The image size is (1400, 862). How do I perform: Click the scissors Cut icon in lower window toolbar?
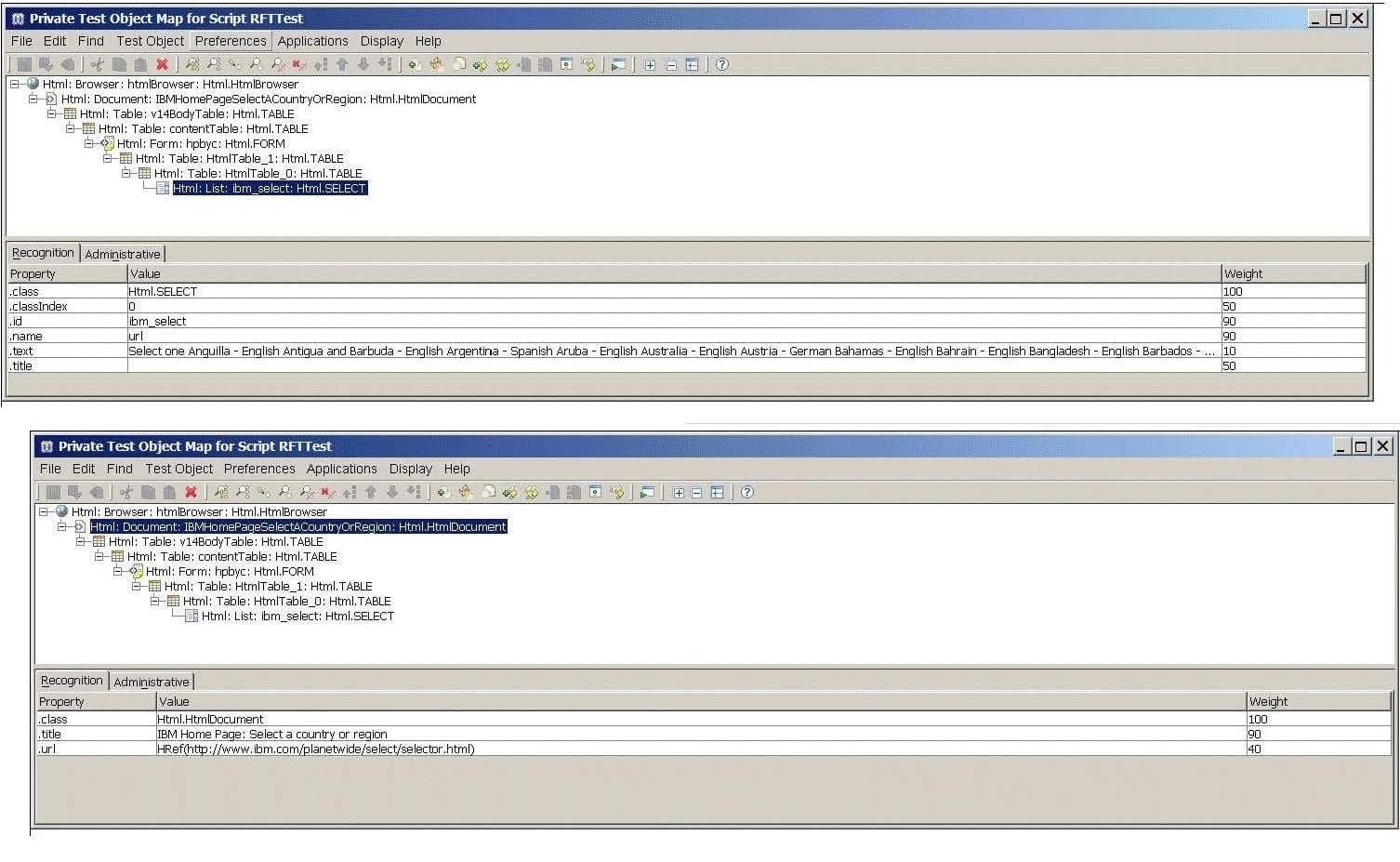click(126, 493)
